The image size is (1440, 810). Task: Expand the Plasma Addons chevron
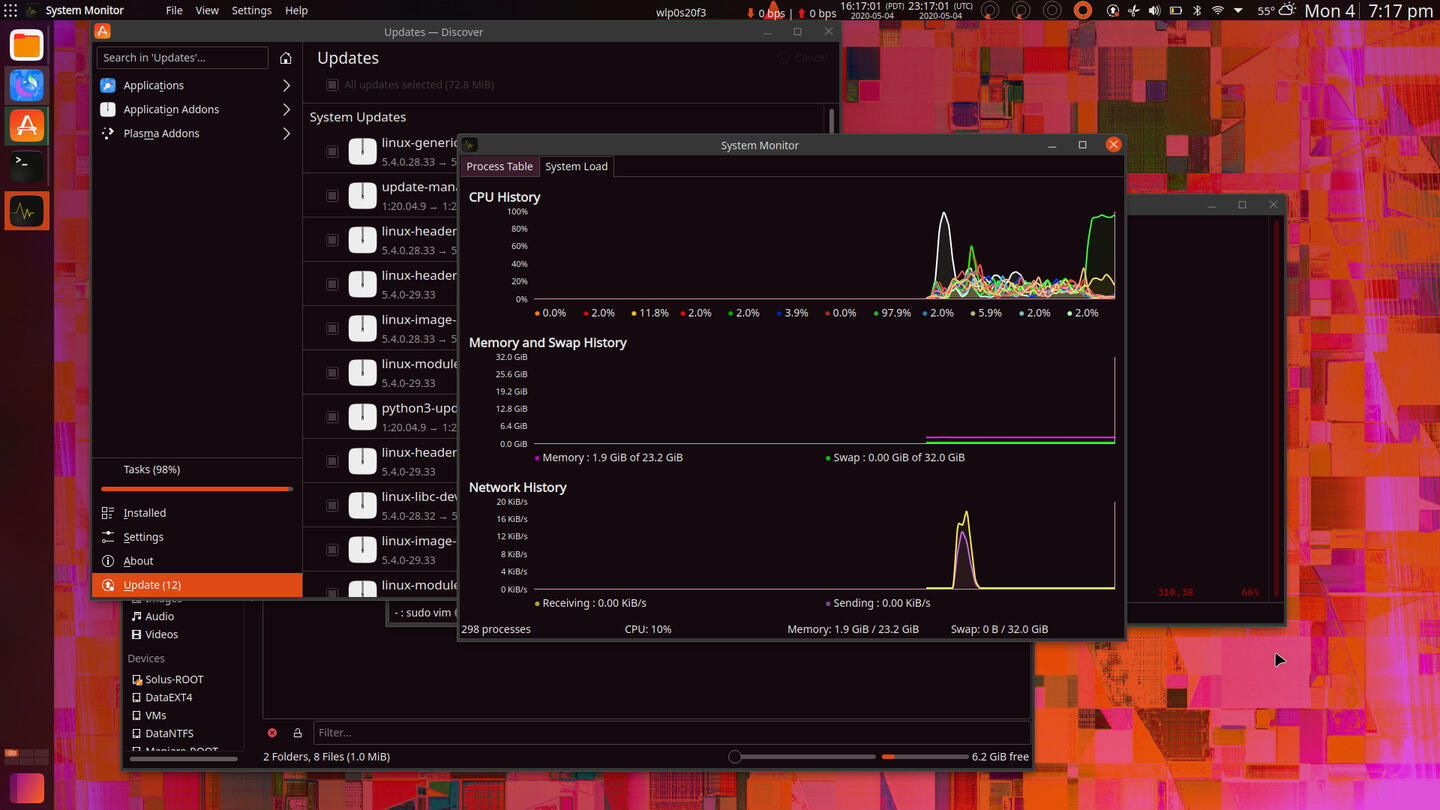286,133
